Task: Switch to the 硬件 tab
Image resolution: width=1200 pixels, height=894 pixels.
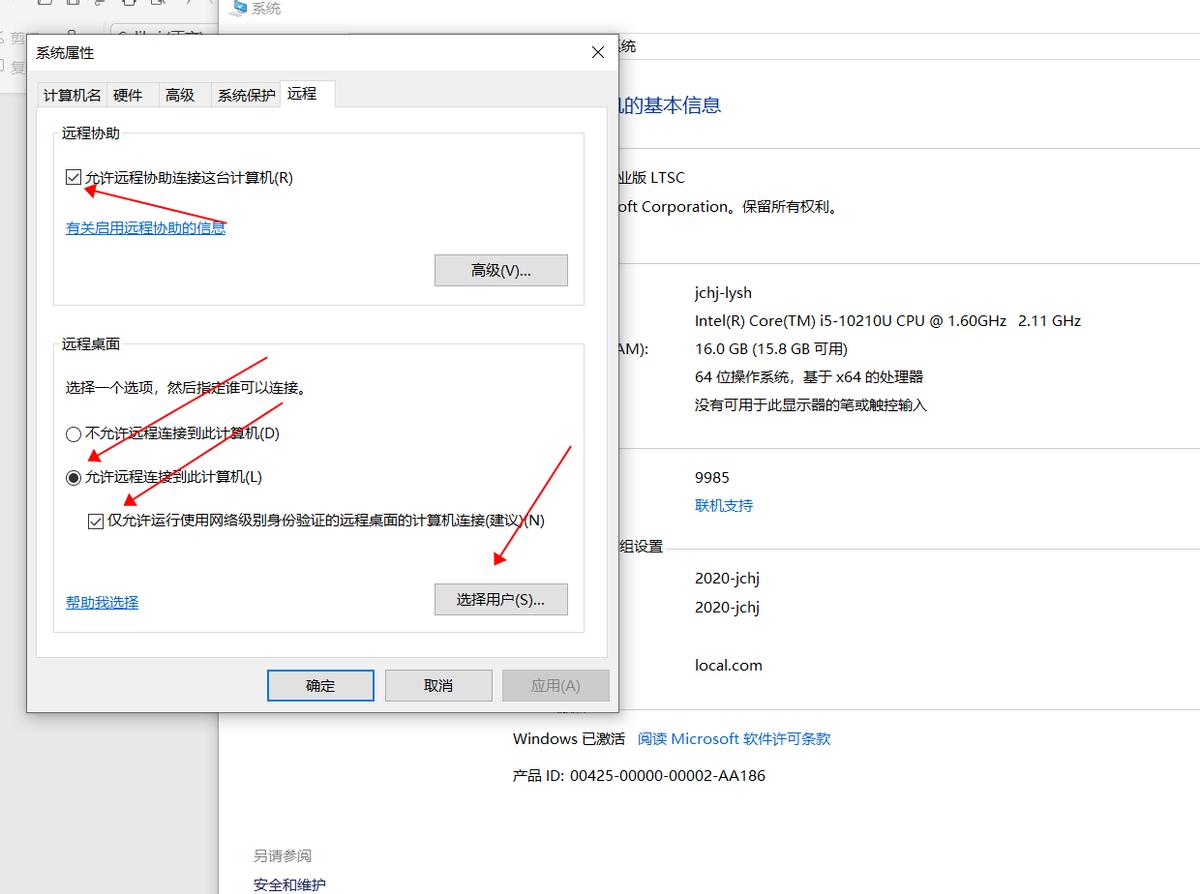Action: click(x=128, y=95)
